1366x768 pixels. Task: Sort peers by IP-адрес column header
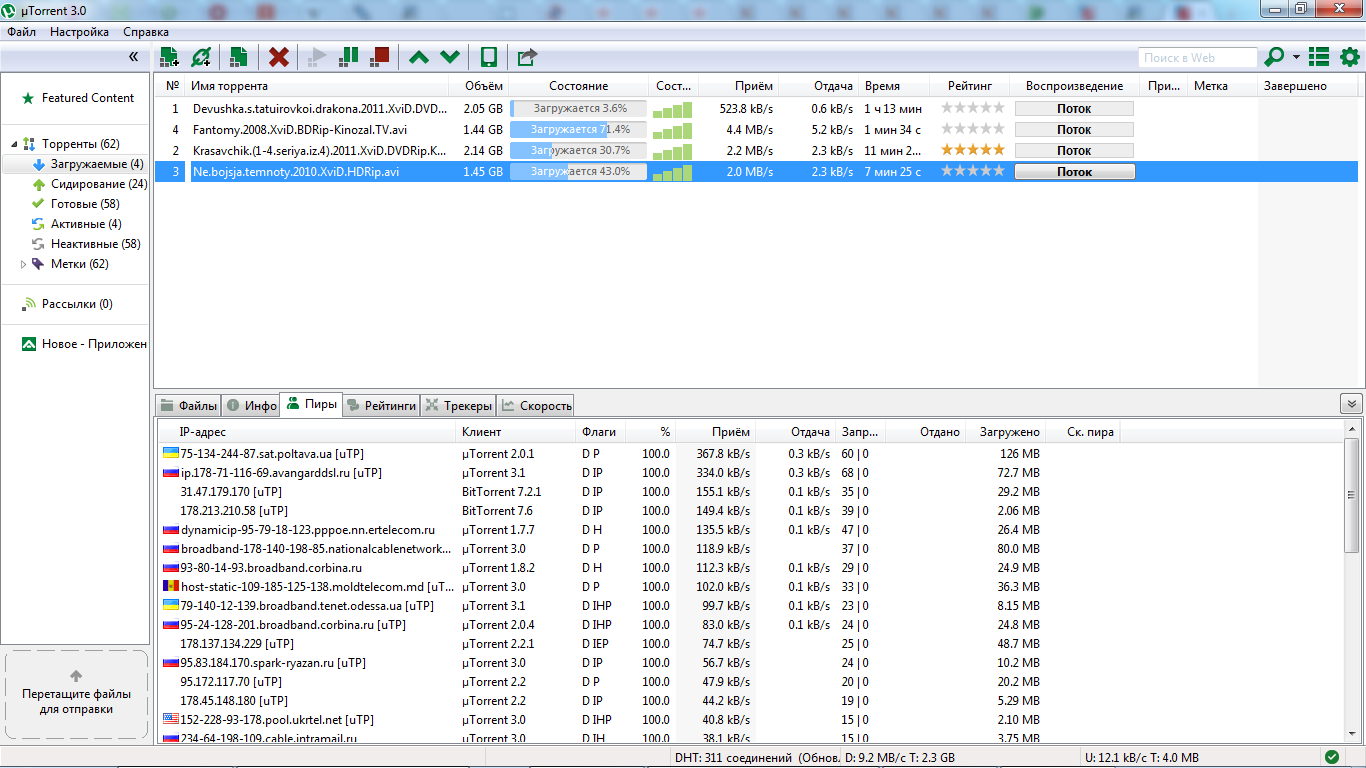point(308,432)
